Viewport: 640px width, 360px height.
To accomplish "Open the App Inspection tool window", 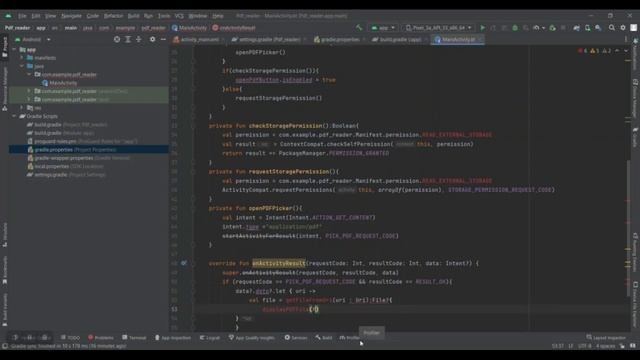I will (x=173, y=338).
